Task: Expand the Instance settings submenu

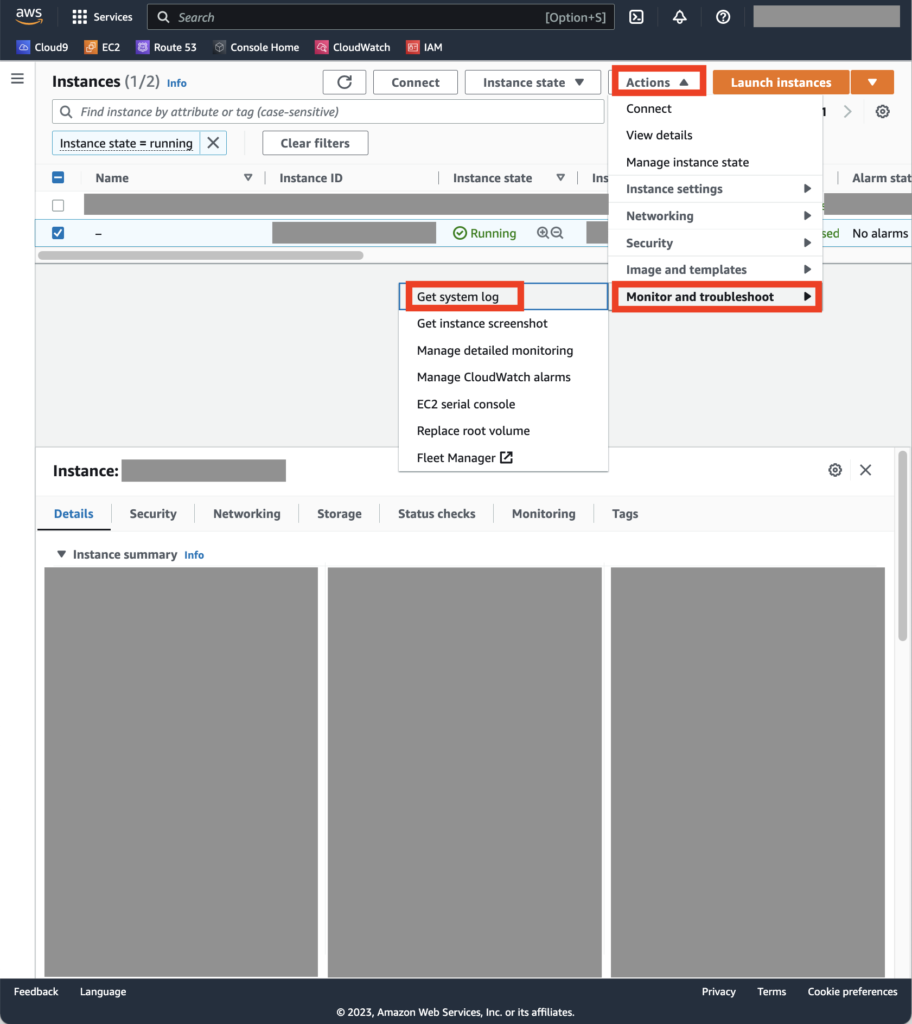Action: (x=715, y=189)
